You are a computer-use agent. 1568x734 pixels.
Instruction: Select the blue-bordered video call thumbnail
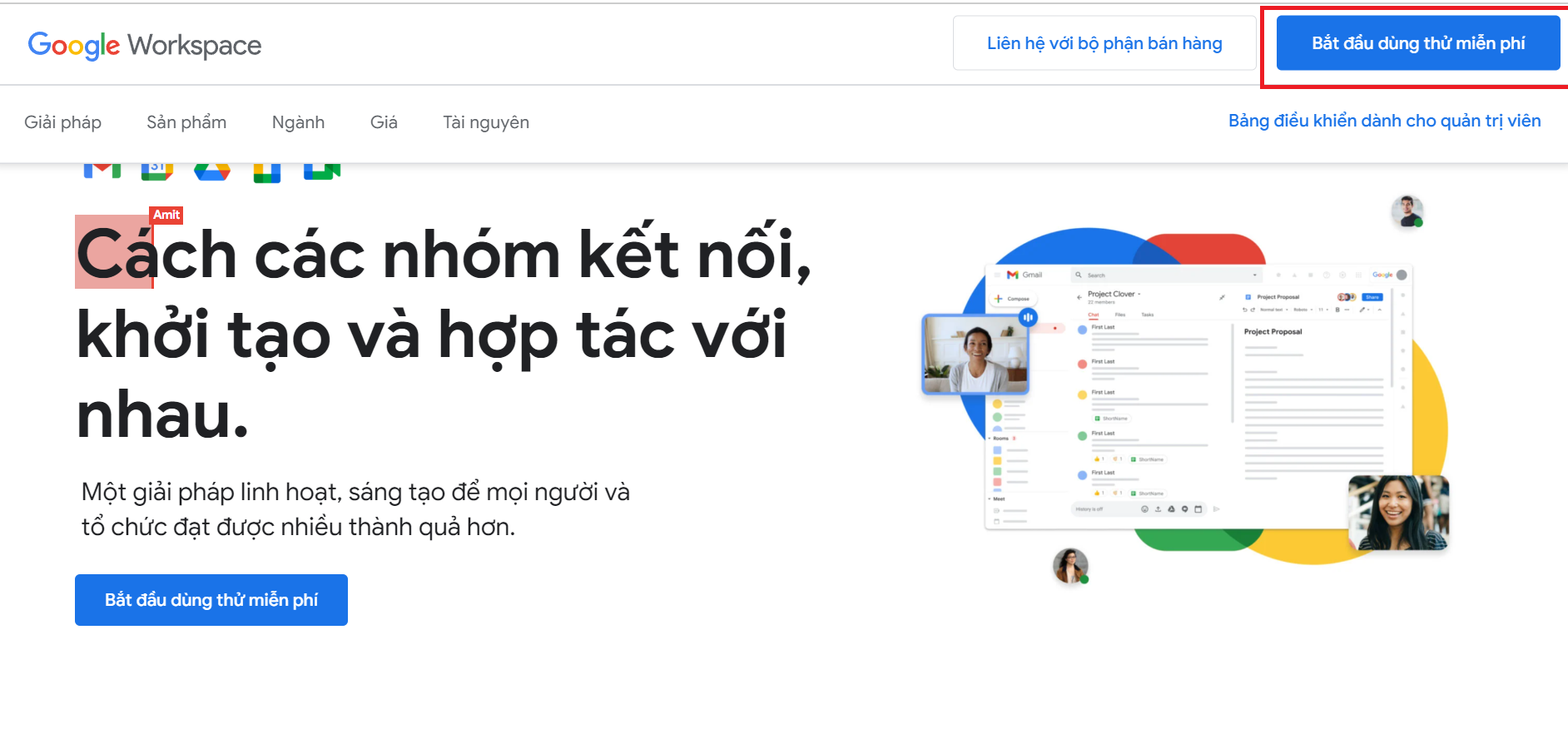975,354
